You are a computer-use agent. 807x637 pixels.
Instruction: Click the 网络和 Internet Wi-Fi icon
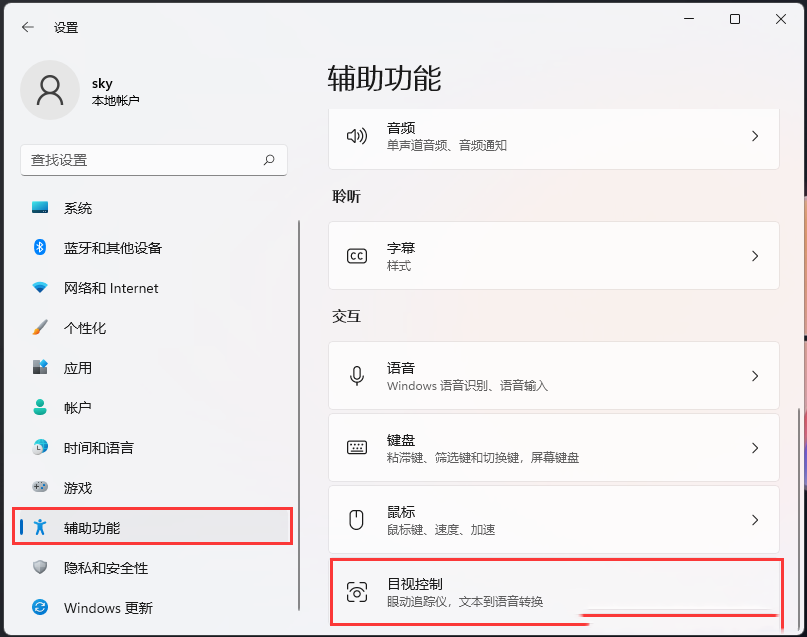pos(38,288)
